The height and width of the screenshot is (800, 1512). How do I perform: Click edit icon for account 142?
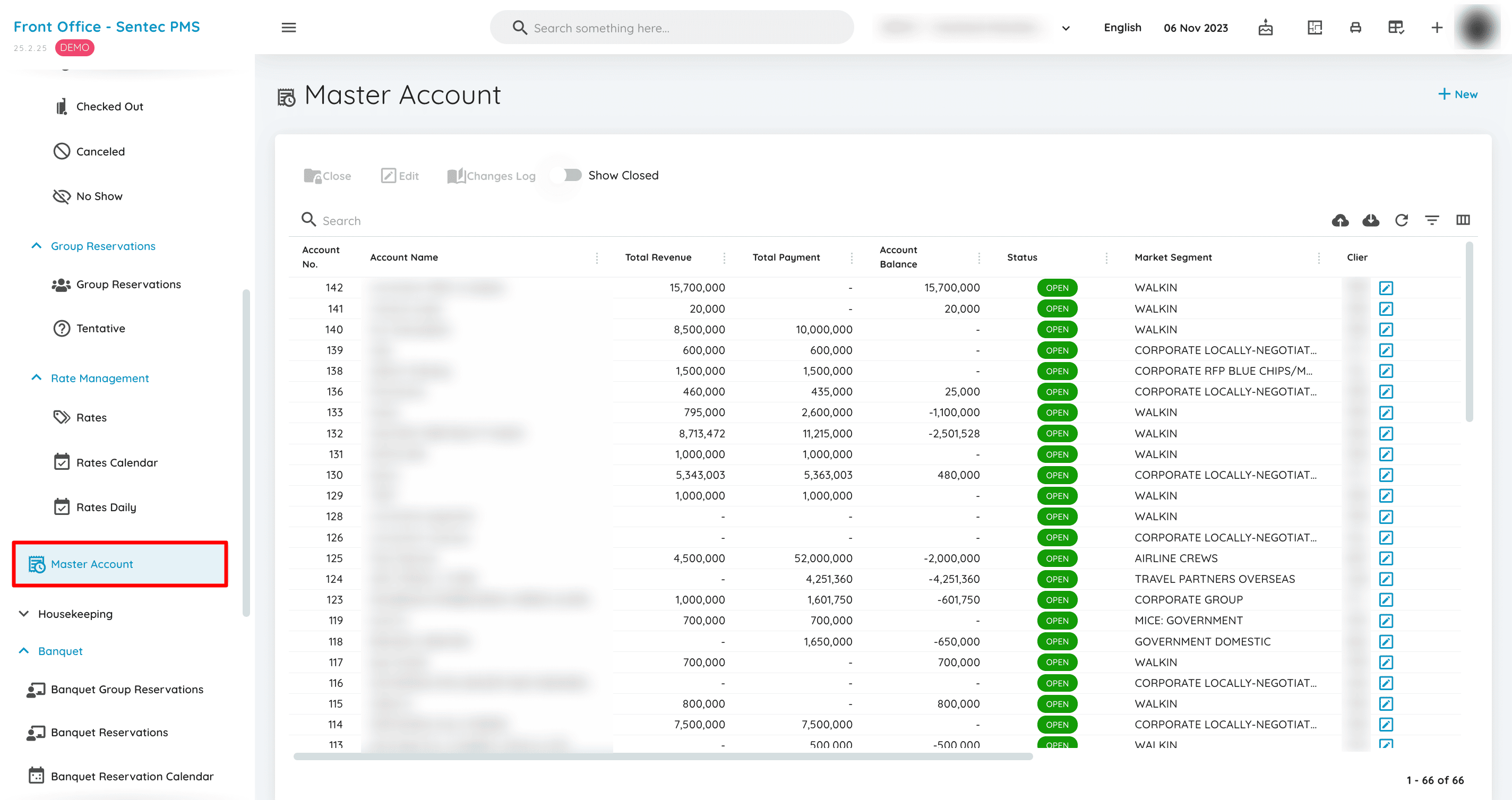point(1386,288)
